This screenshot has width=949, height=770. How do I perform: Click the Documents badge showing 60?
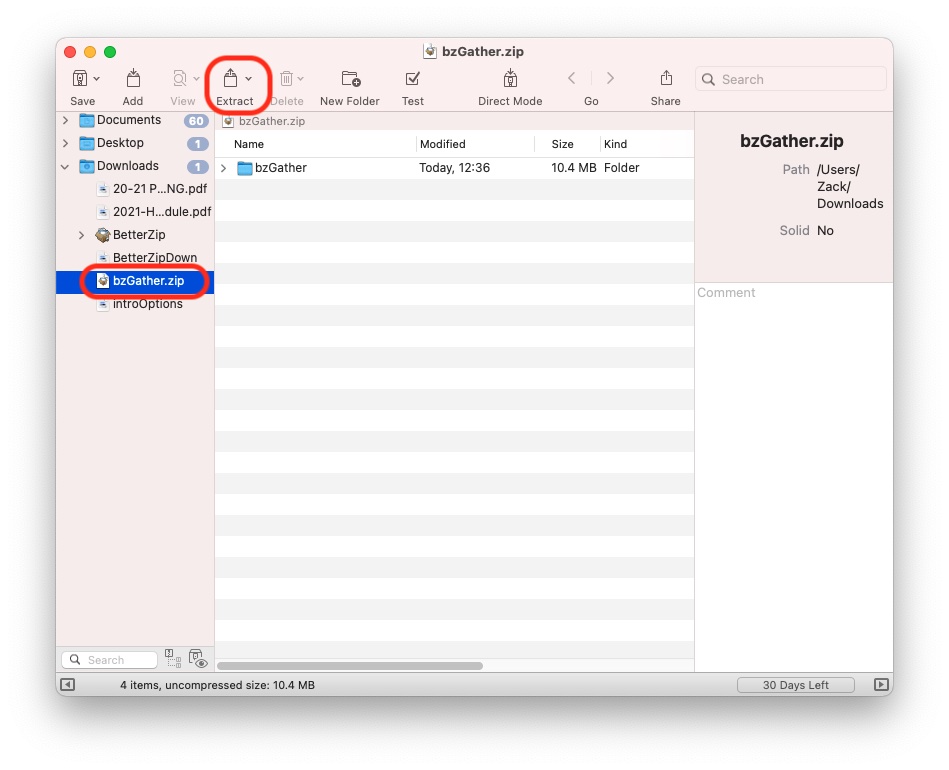tap(196, 121)
